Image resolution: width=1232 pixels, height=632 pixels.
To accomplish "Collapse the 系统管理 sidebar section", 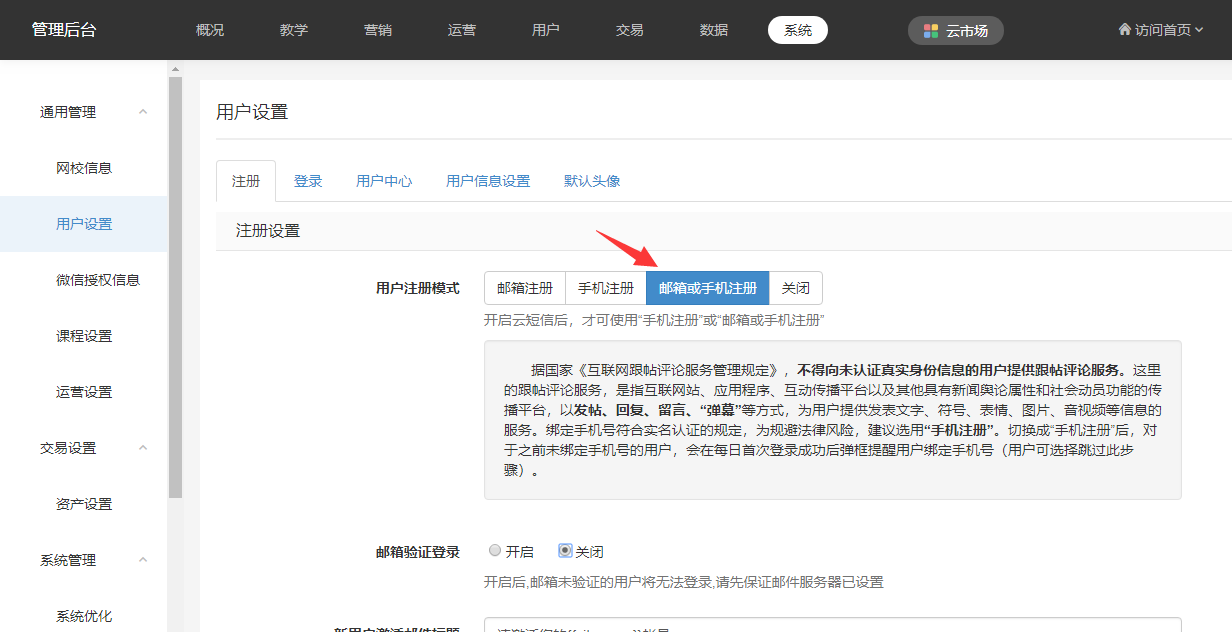I will 143,560.
